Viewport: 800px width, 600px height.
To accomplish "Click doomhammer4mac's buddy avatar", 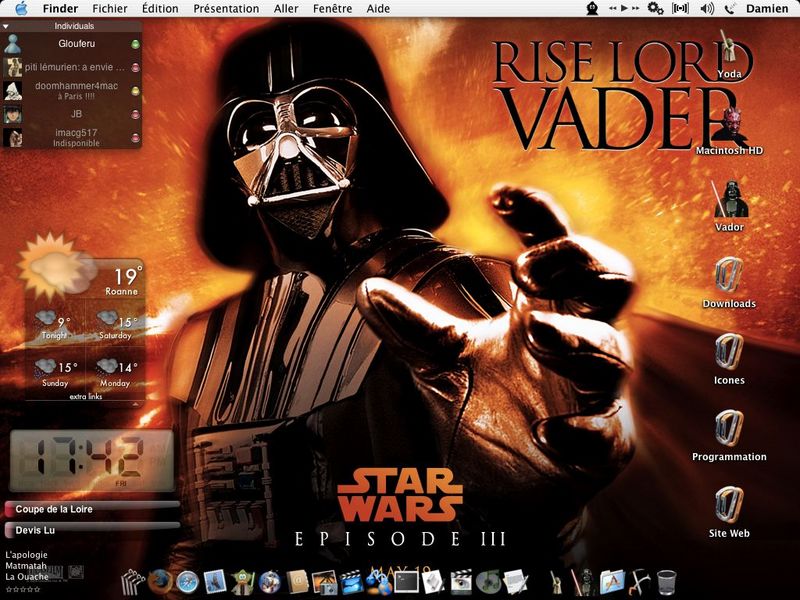I will 13,90.
